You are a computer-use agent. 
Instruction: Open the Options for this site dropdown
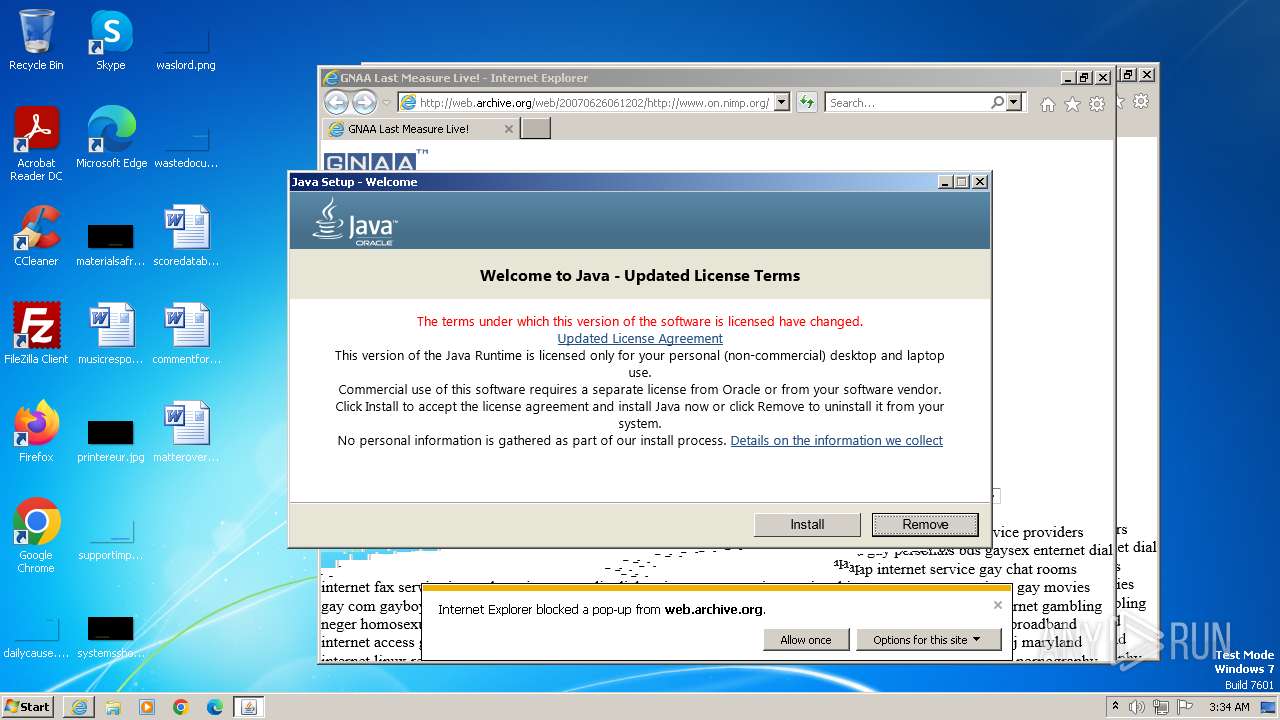click(x=928, y=640)
